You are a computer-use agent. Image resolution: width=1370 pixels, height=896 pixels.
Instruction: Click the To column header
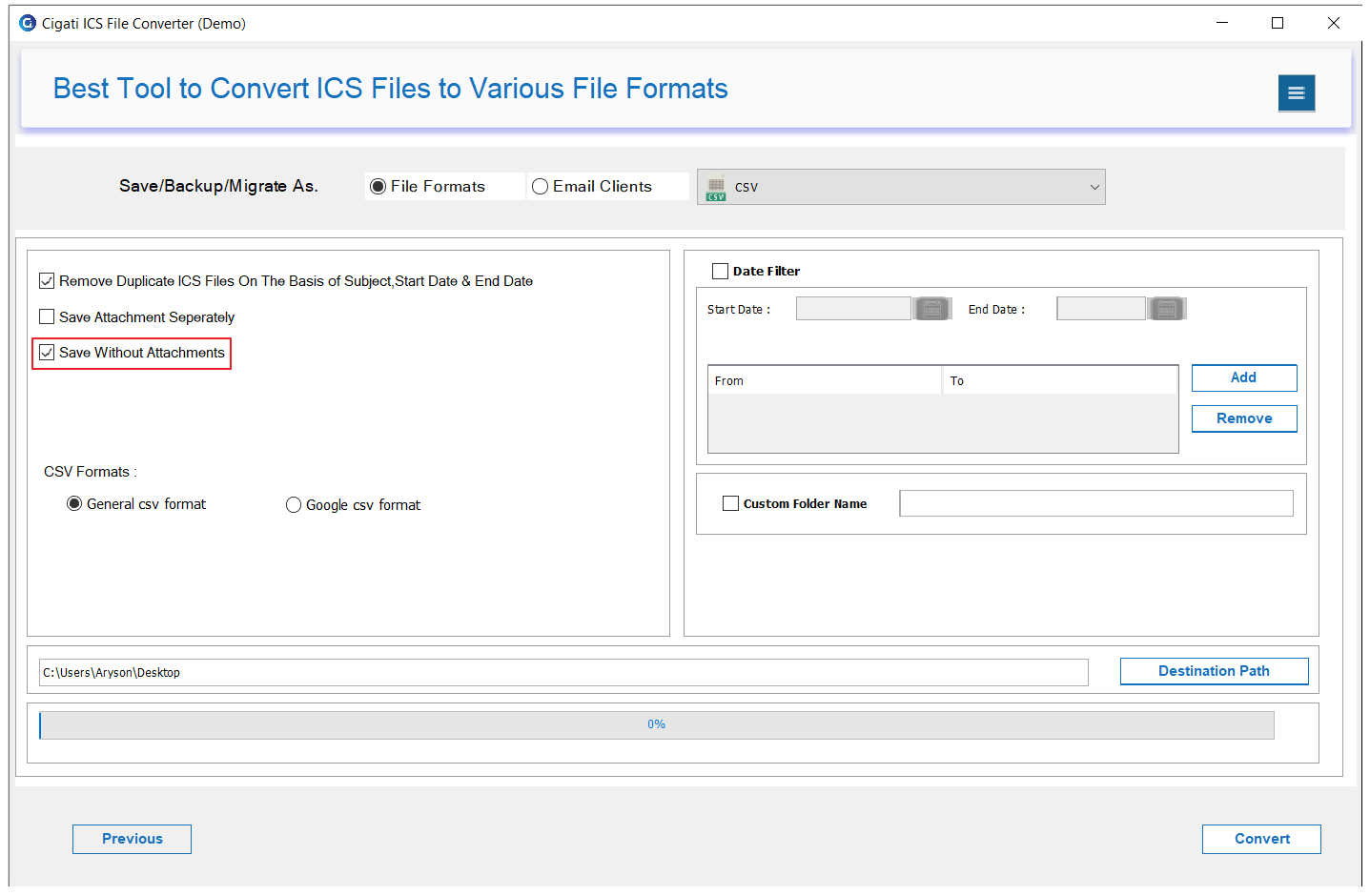pos(1059,380)
